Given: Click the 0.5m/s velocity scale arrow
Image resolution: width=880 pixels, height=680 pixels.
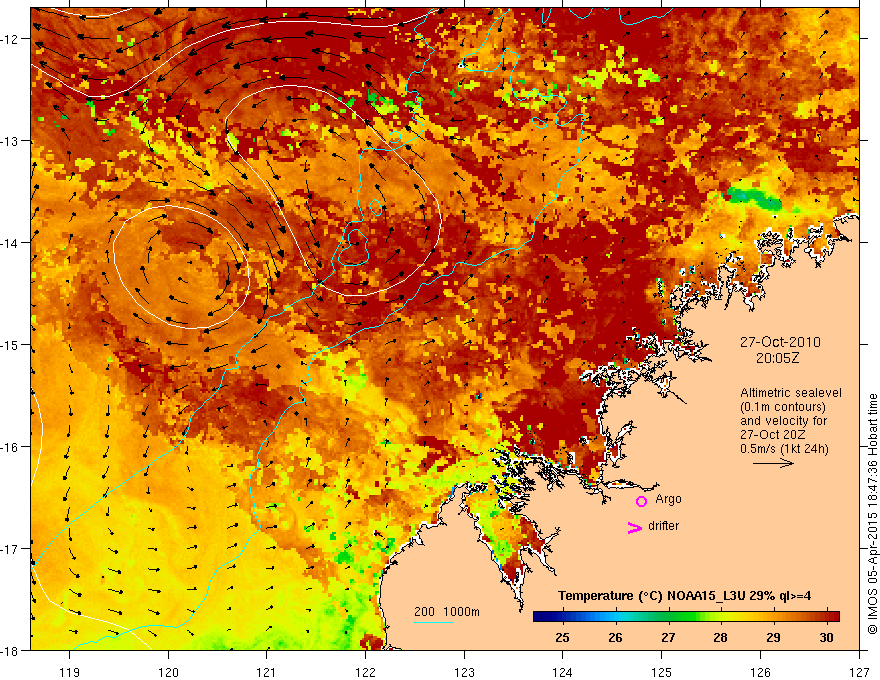Looking at the screenshot, I should pos(773,463).
